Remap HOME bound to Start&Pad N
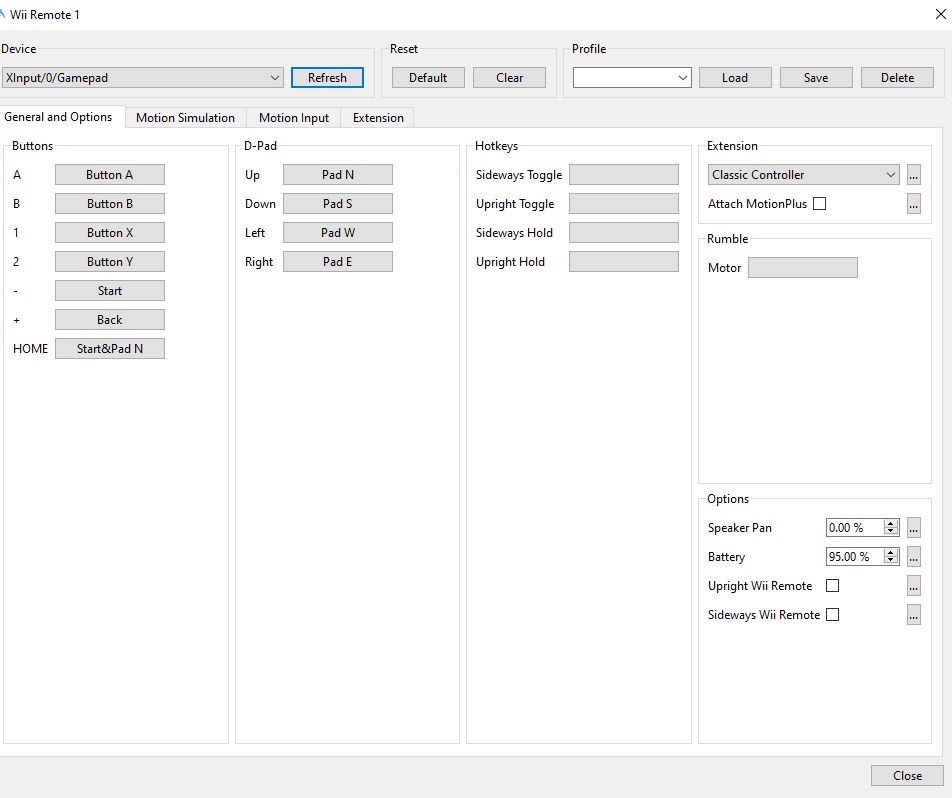 pos(110,349)
